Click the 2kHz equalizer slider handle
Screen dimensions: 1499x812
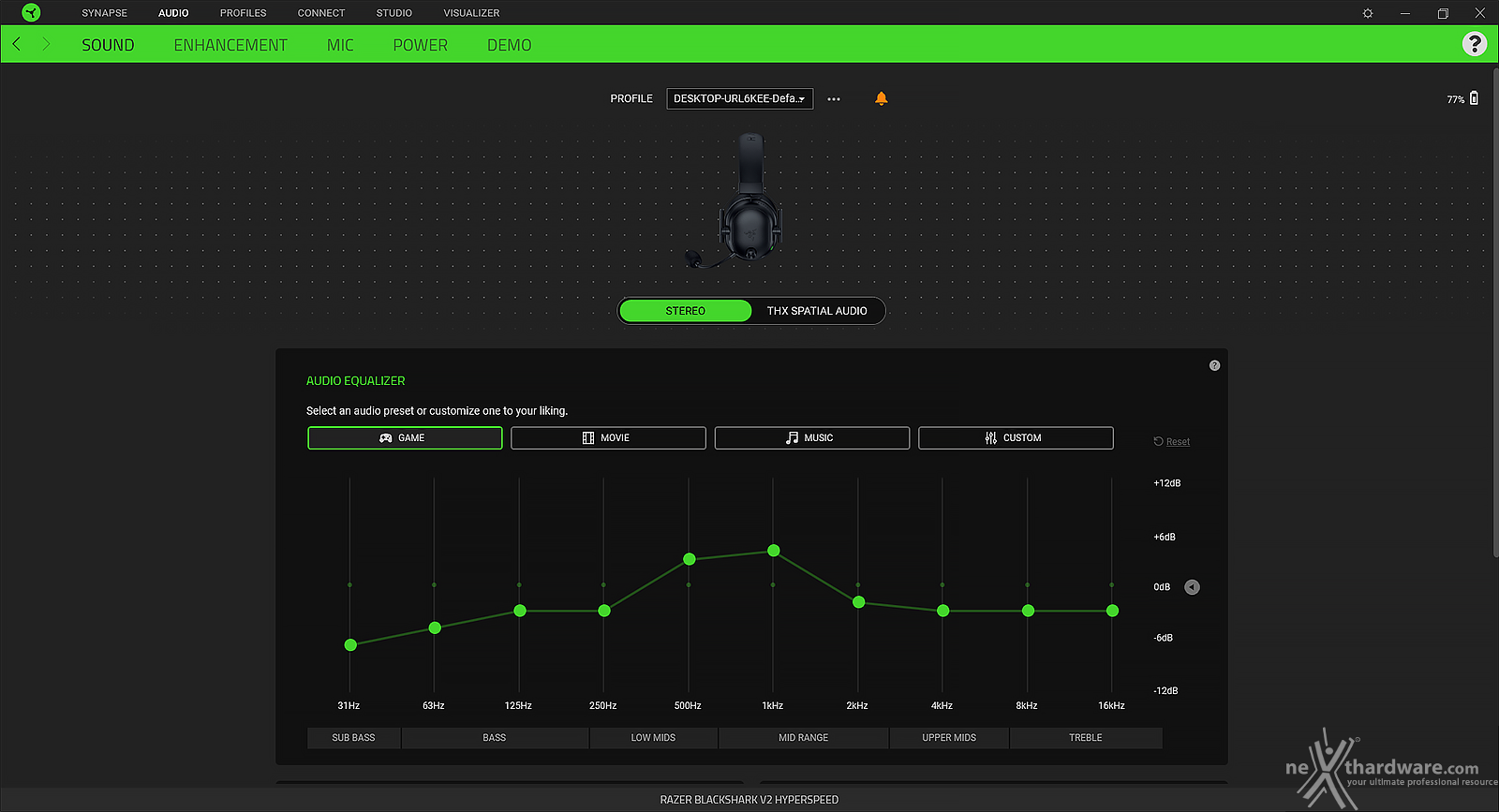point(858,602)
